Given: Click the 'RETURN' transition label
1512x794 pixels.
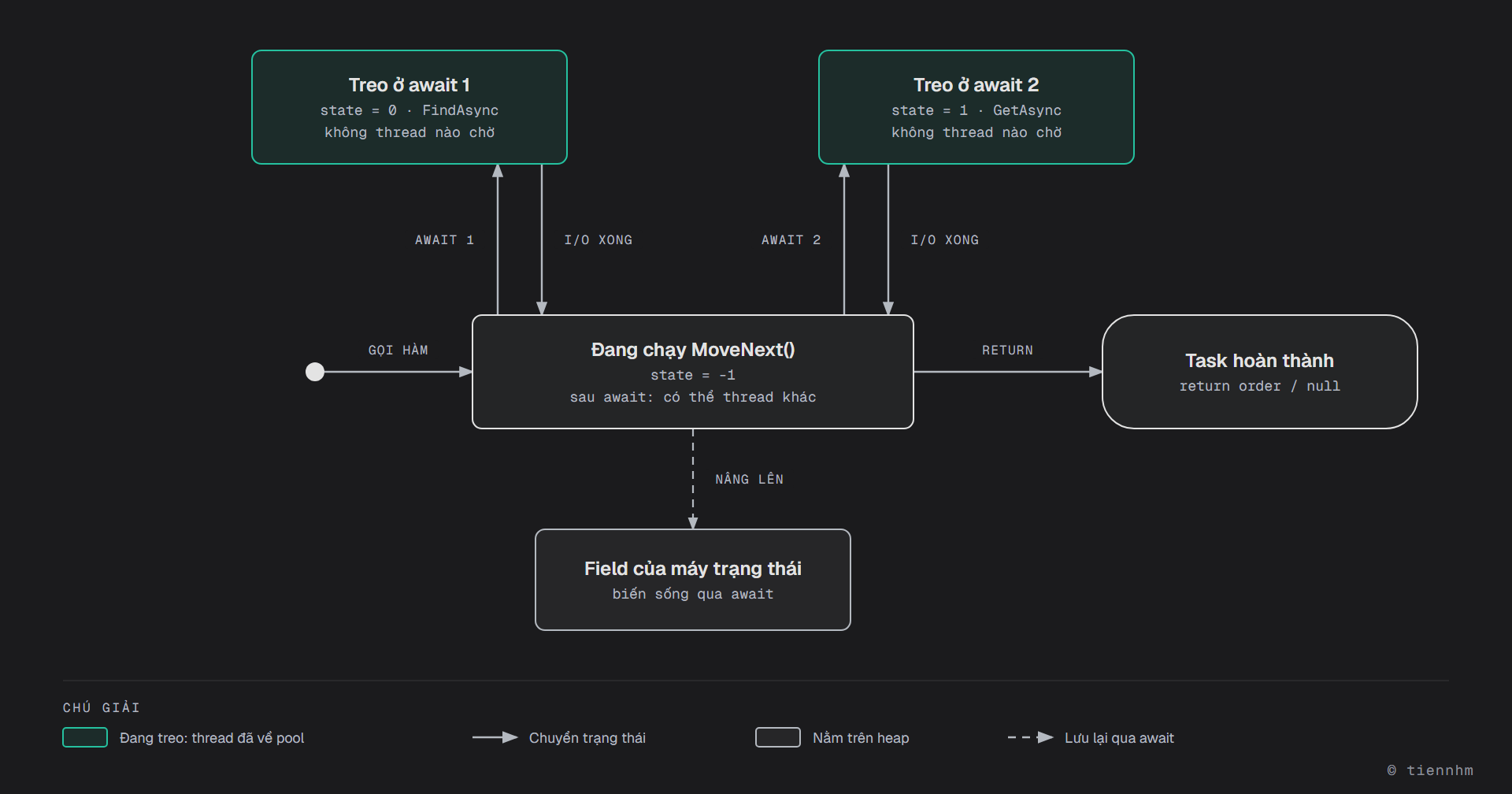Looking at the screenshot, I should click(x=1007, y=350).
